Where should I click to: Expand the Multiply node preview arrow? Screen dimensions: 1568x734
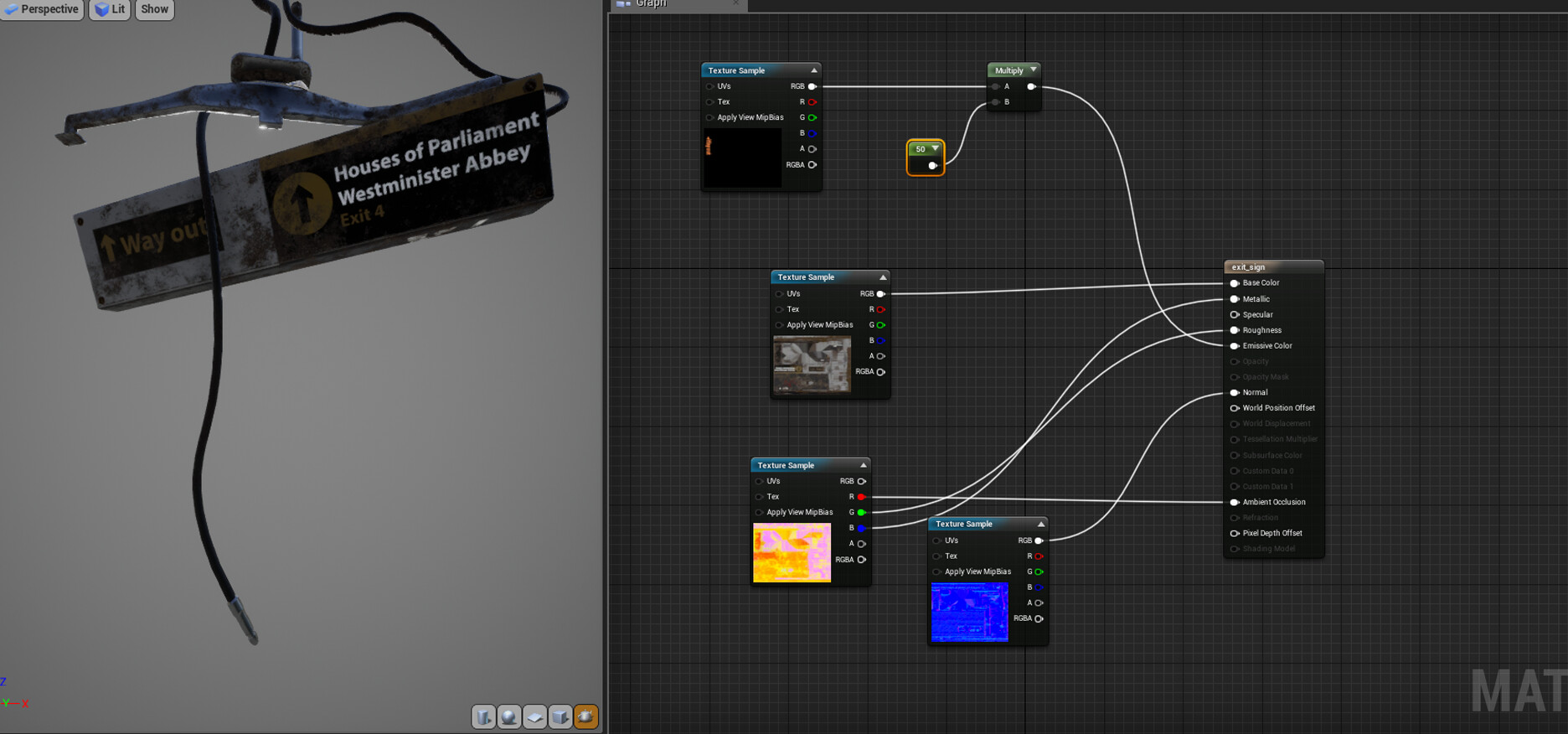(x=1034, y=70)
